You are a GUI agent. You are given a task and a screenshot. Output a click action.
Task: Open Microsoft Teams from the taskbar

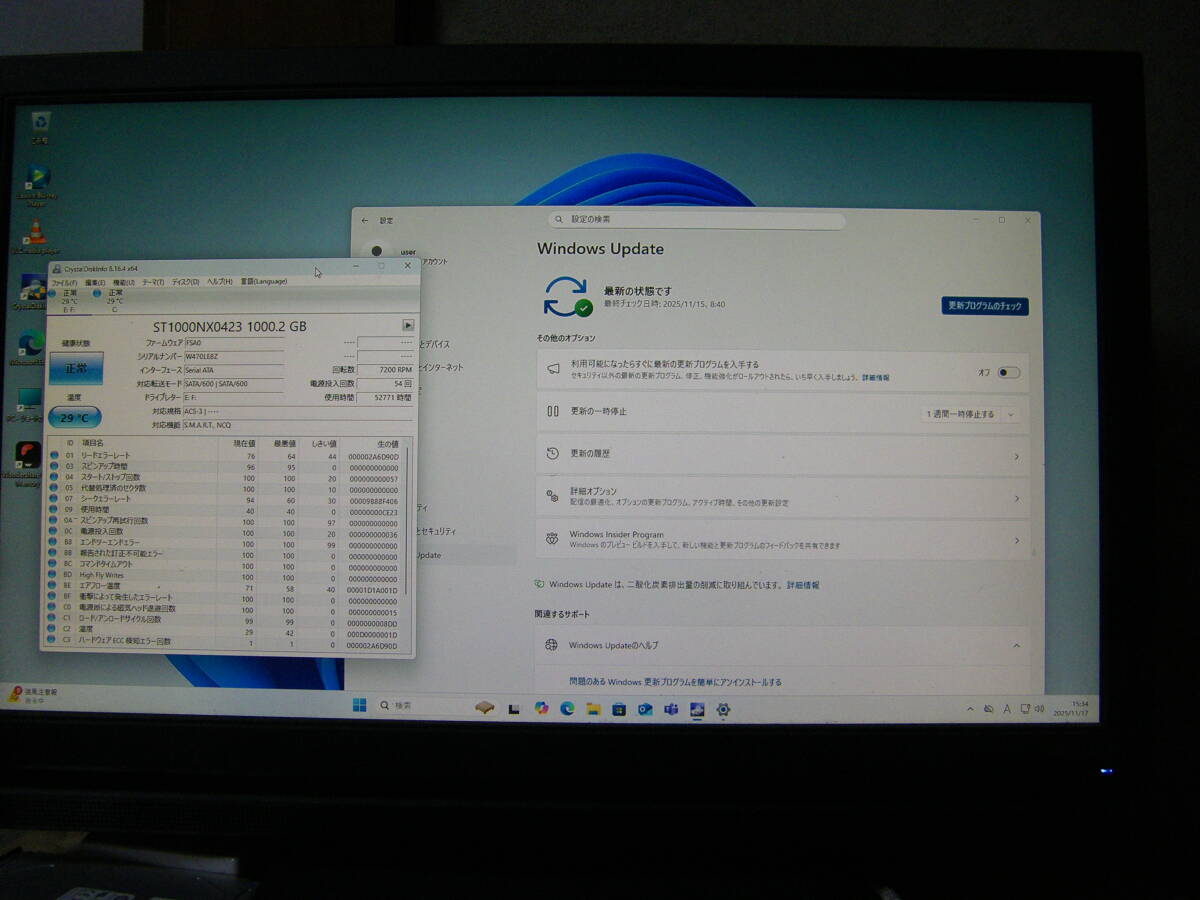[x=669, y=708]
